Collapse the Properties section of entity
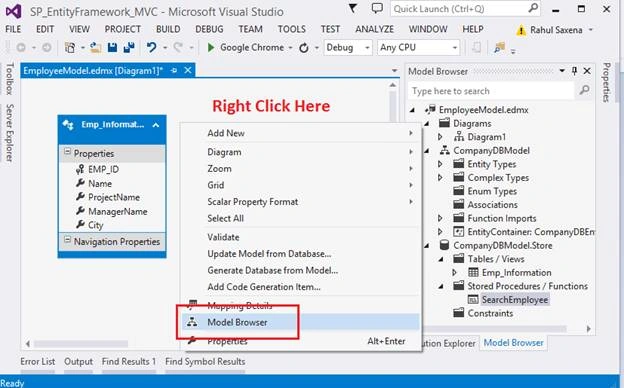 tap(67, 152)
